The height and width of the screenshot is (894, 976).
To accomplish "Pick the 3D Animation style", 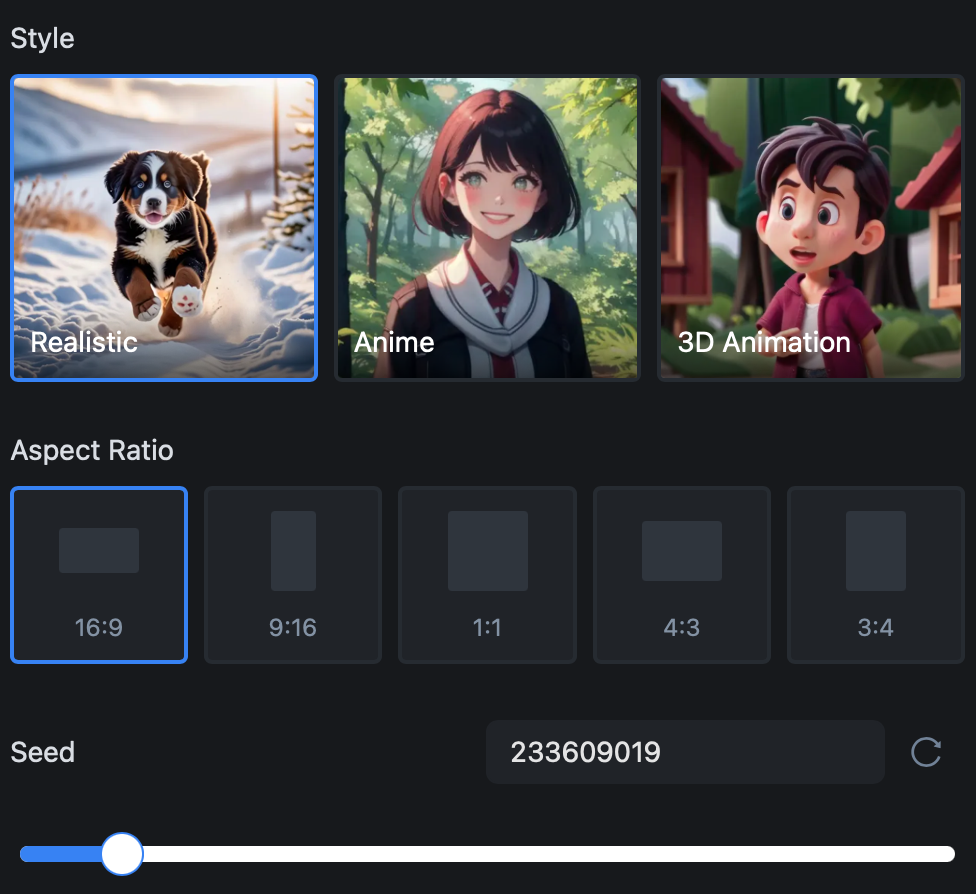I will 811,228.
